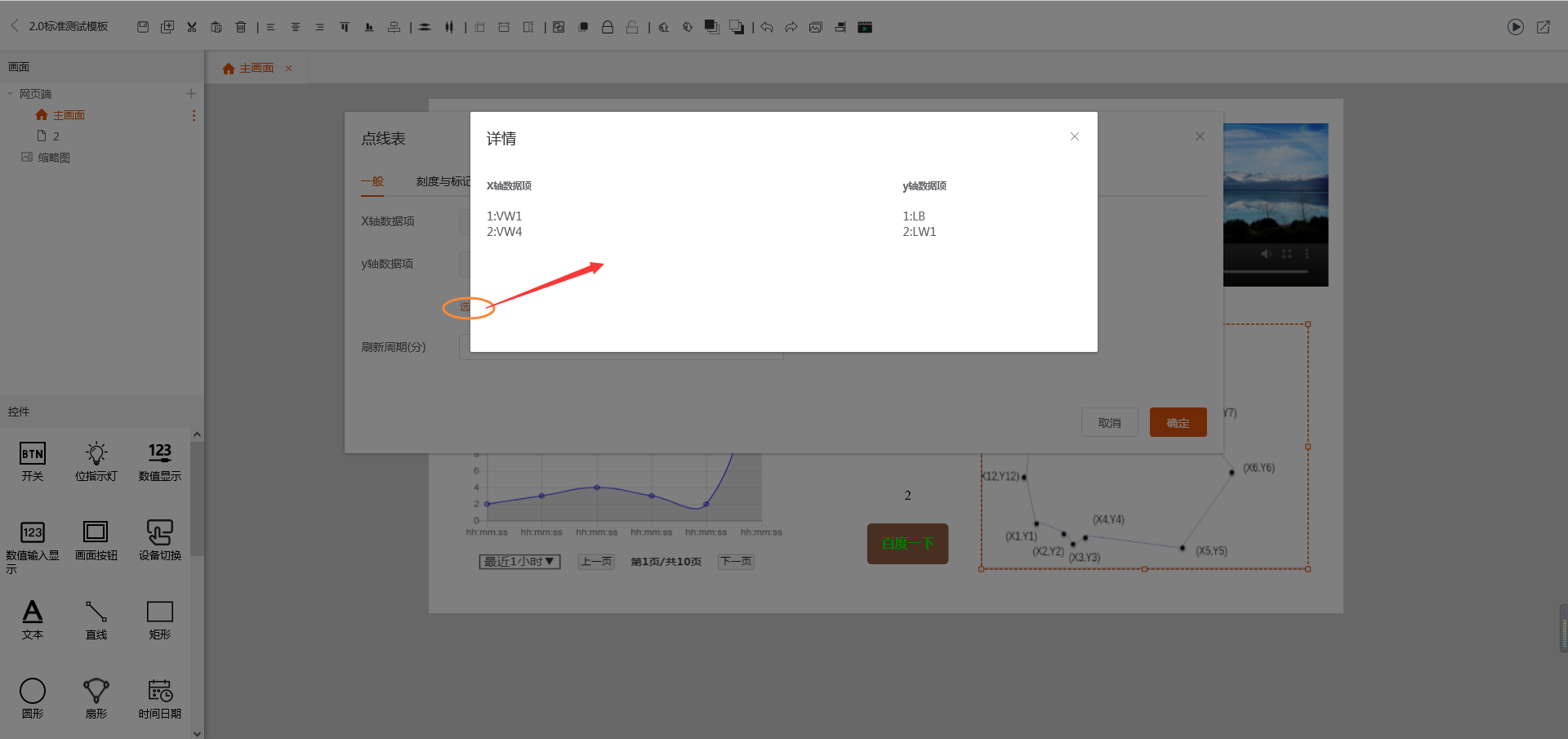Select the 时间日期 control
Image resolution: width=1568 pixels, height=739 pixels.
(x=160, y=699)
